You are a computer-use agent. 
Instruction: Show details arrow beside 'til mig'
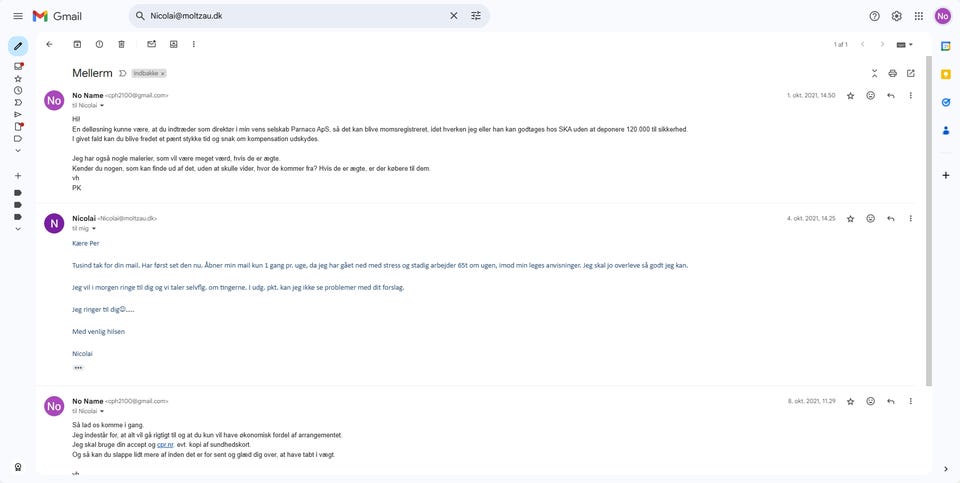[x=94, y=228]
